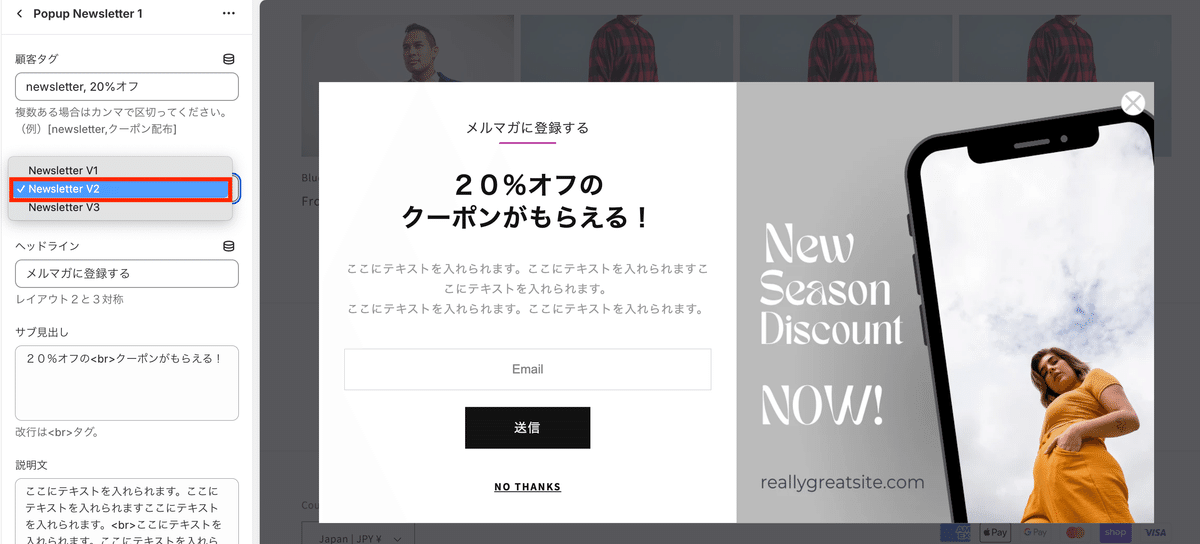The height and width of the screenshot is (544, 1200).
Task: Click the New Season Discount phone image
Action: tap(945, 303)
